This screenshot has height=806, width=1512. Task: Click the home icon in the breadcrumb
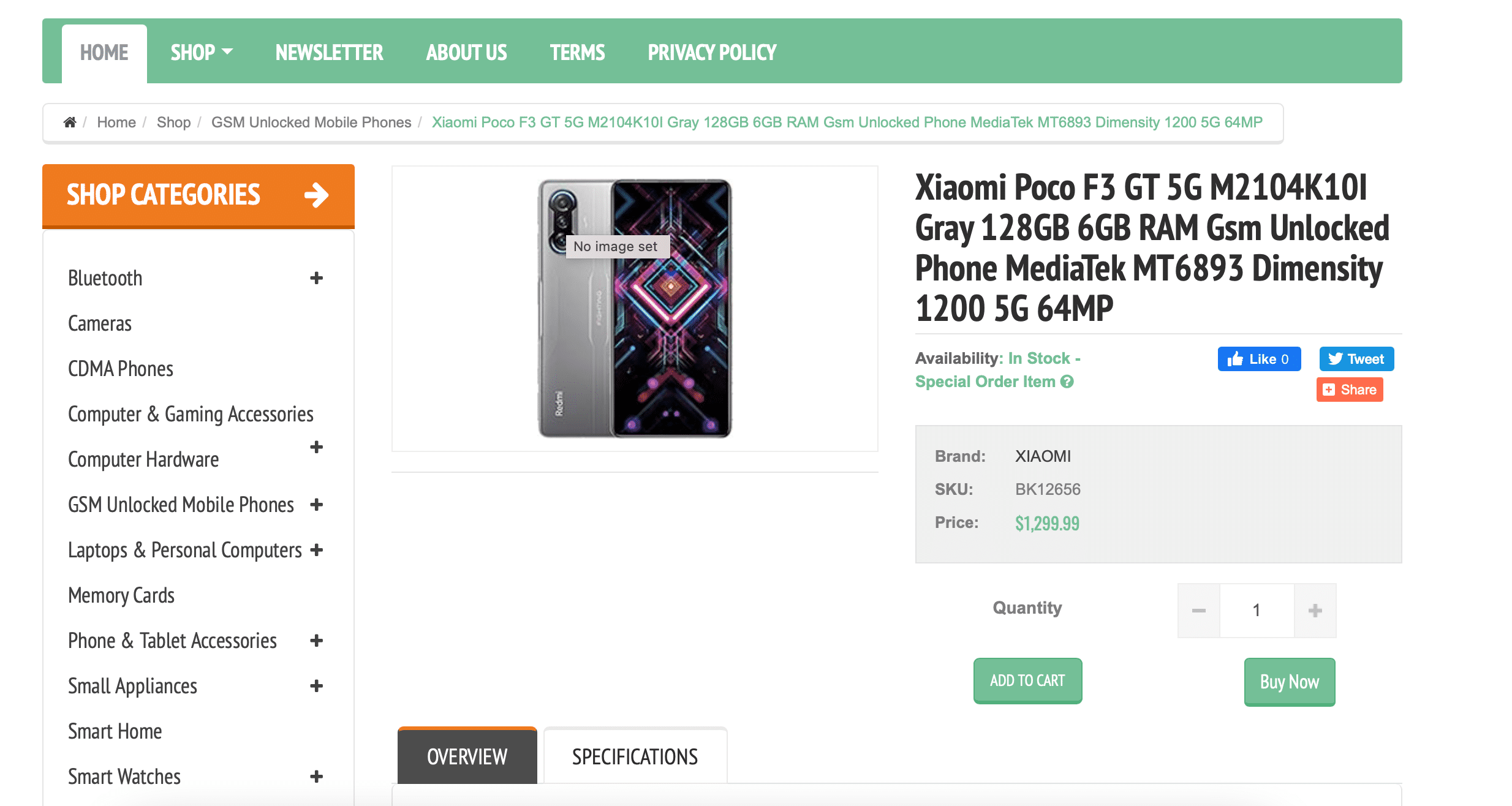pyautogui.click(x=69, y=122)
